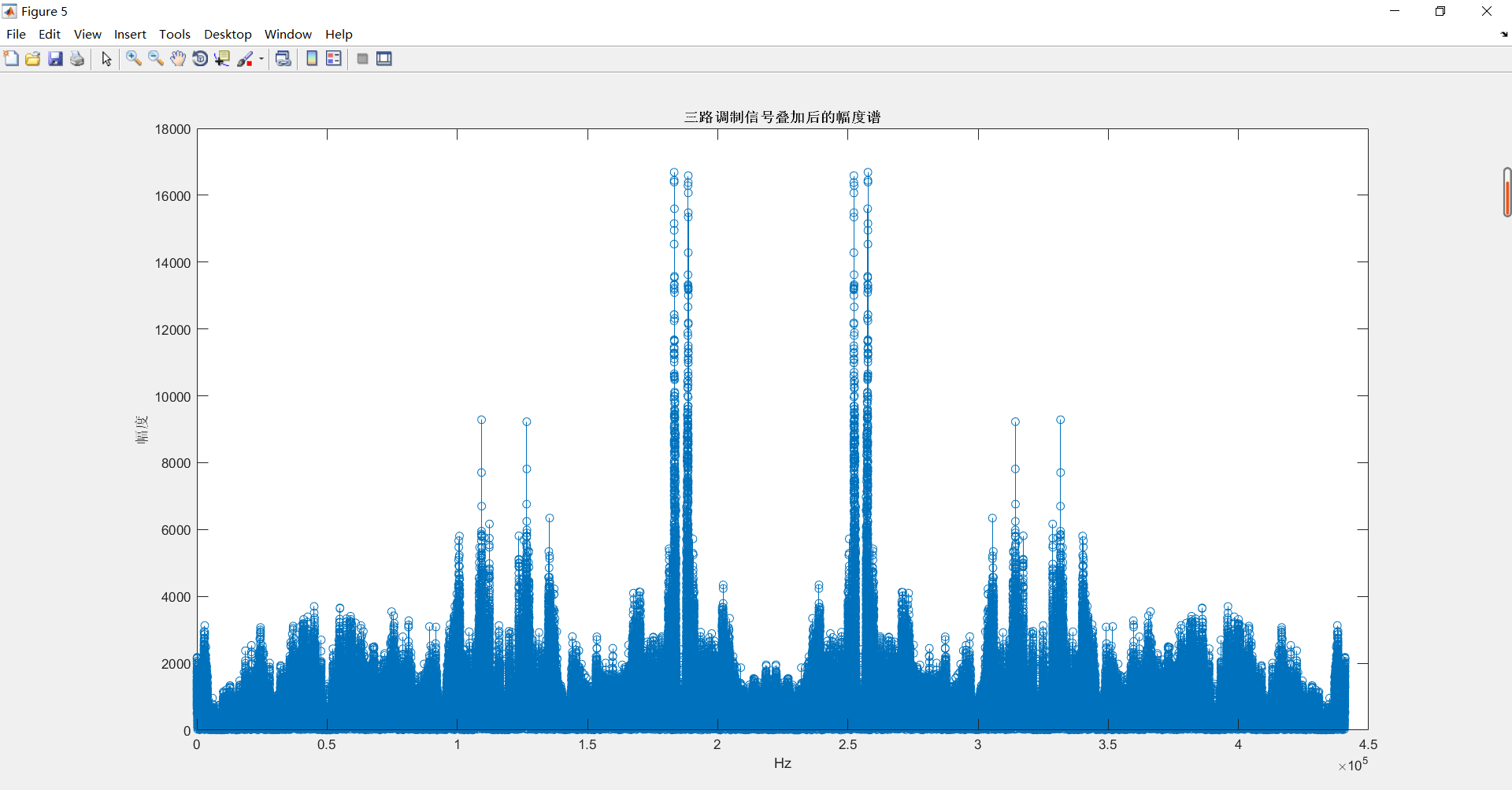Click the dock figure arrow in the menu bar
The image size is (1512, 790).
coord(1503,34)
